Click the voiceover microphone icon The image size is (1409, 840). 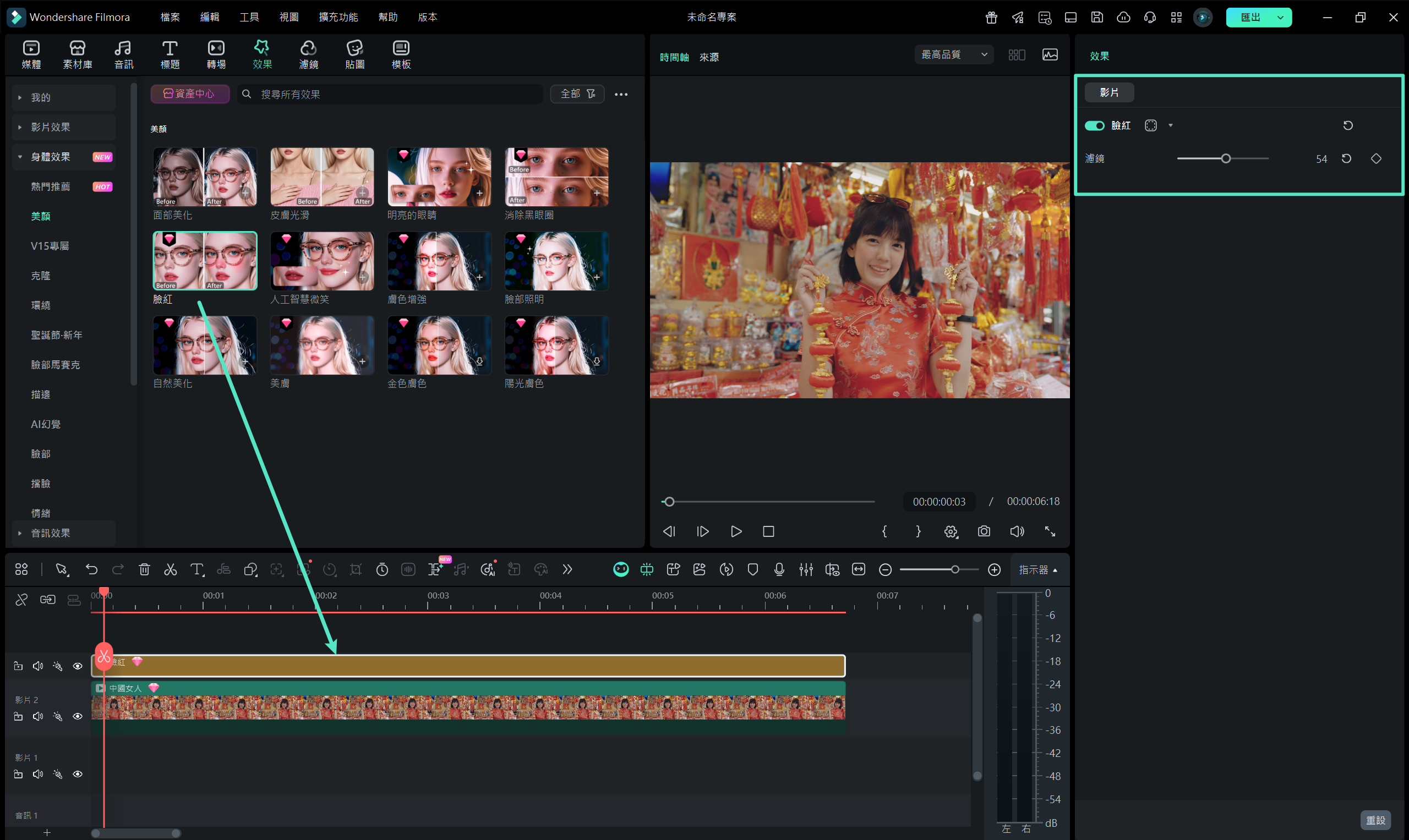pyautogui.click(x=779, y=569)
